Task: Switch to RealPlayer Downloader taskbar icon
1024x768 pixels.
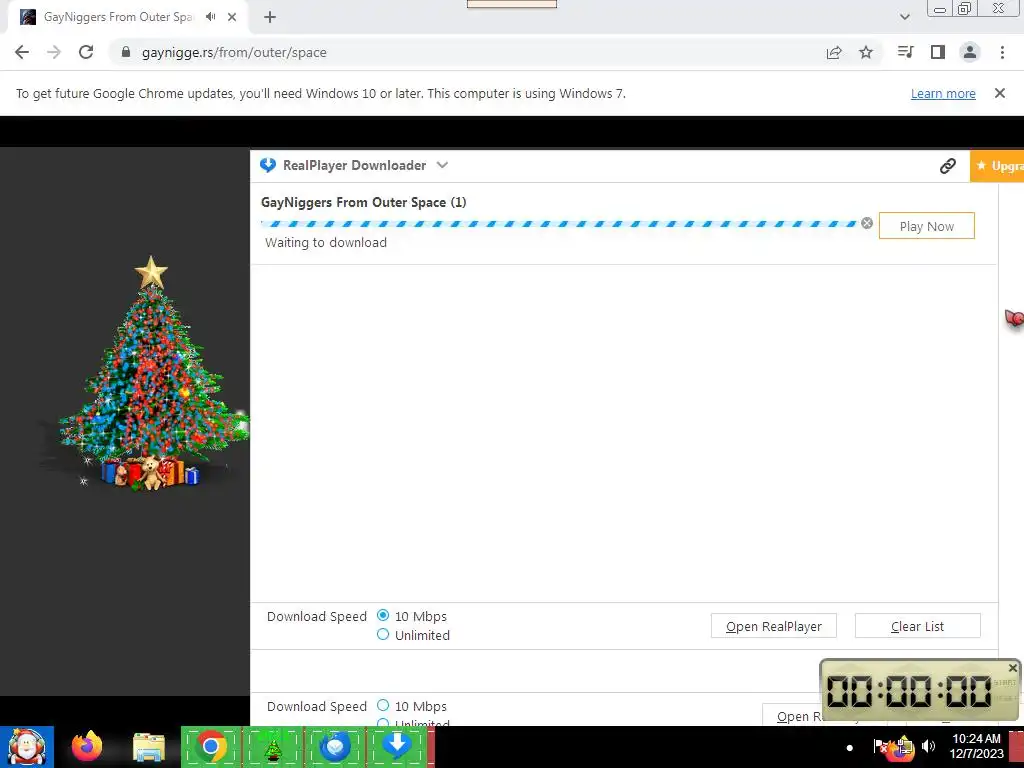Action: click(x=396, y=746)
